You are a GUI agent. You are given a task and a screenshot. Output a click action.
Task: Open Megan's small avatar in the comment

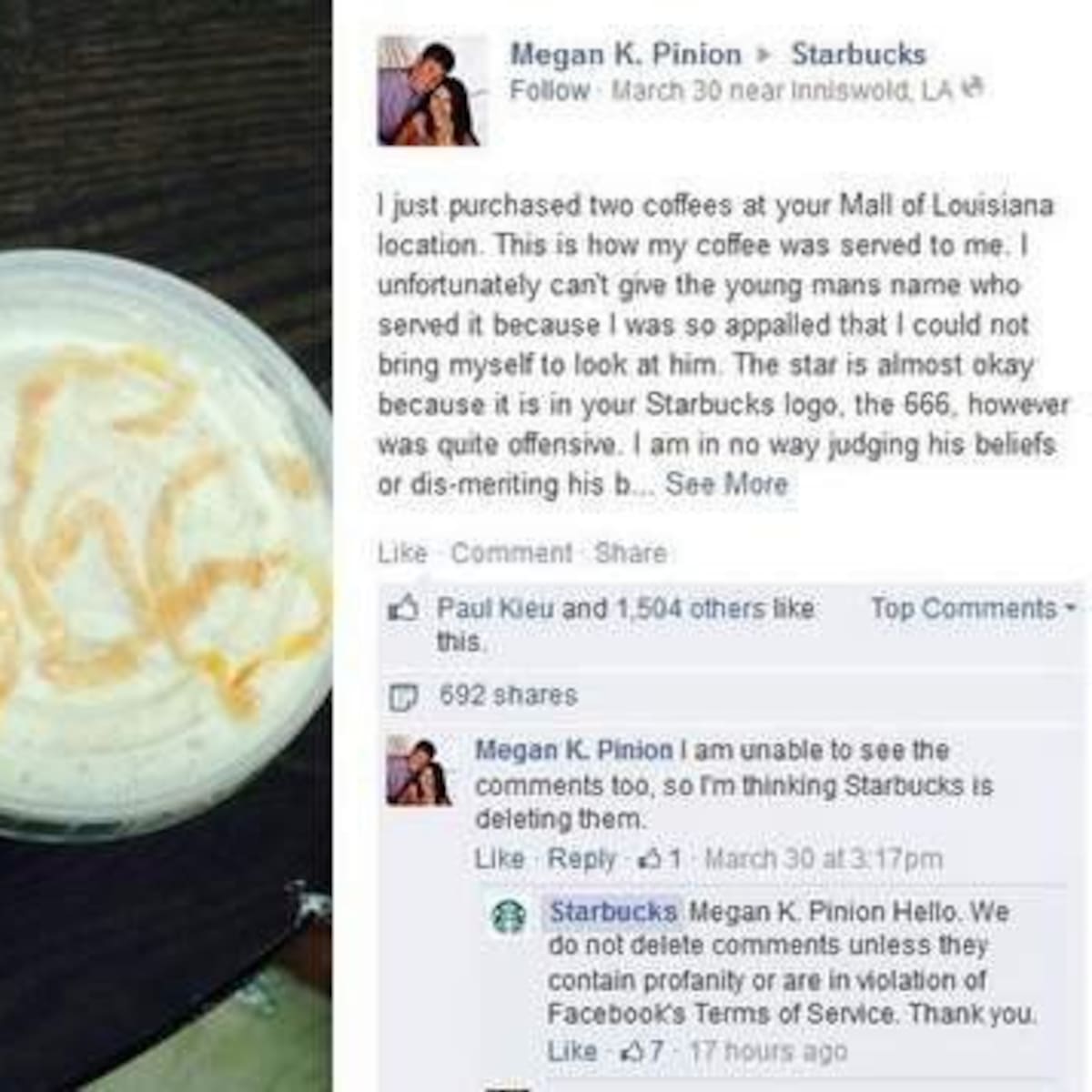pos(419,771)
